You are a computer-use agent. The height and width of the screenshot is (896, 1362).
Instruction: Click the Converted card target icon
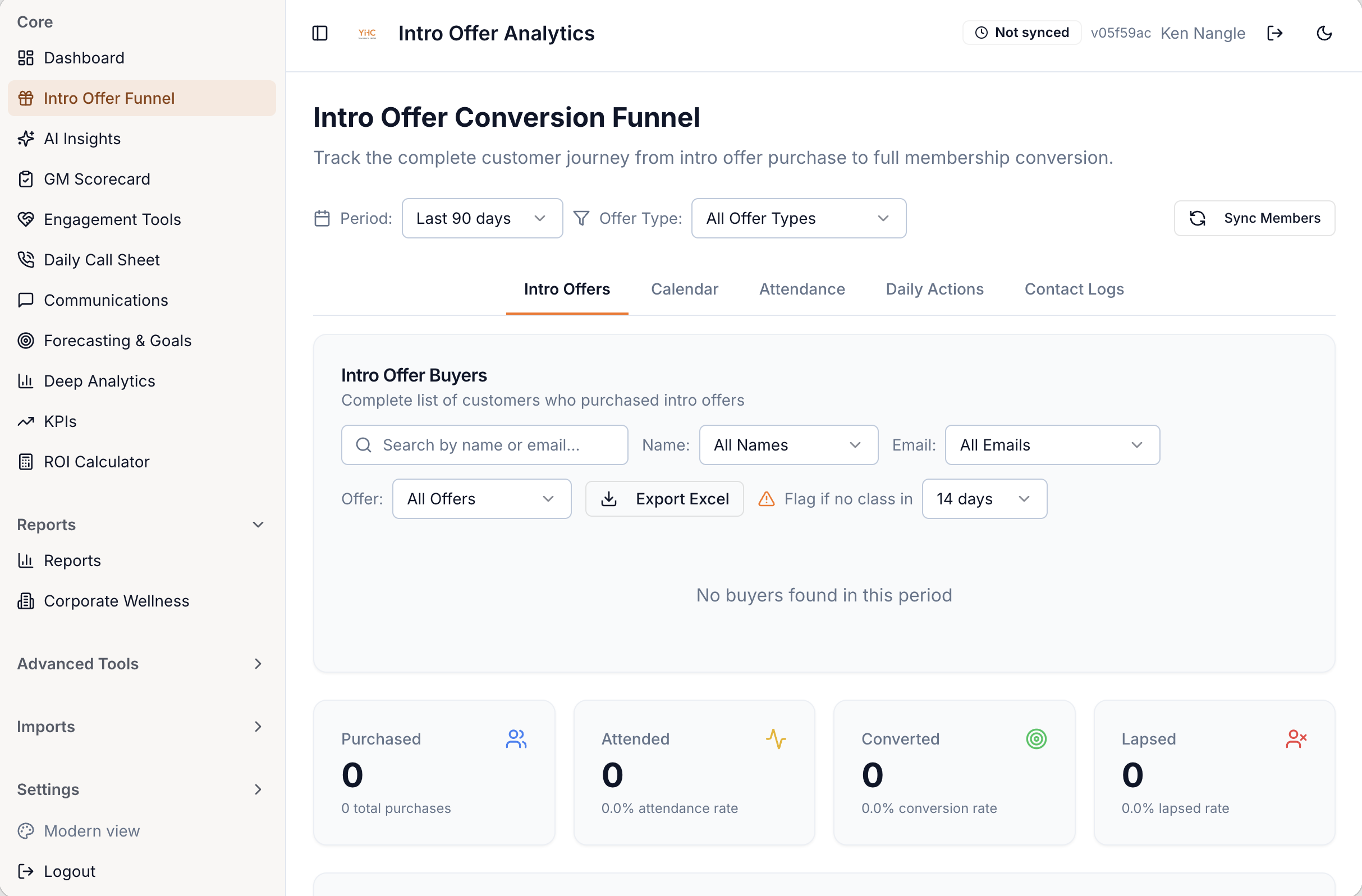[1037, 739]
